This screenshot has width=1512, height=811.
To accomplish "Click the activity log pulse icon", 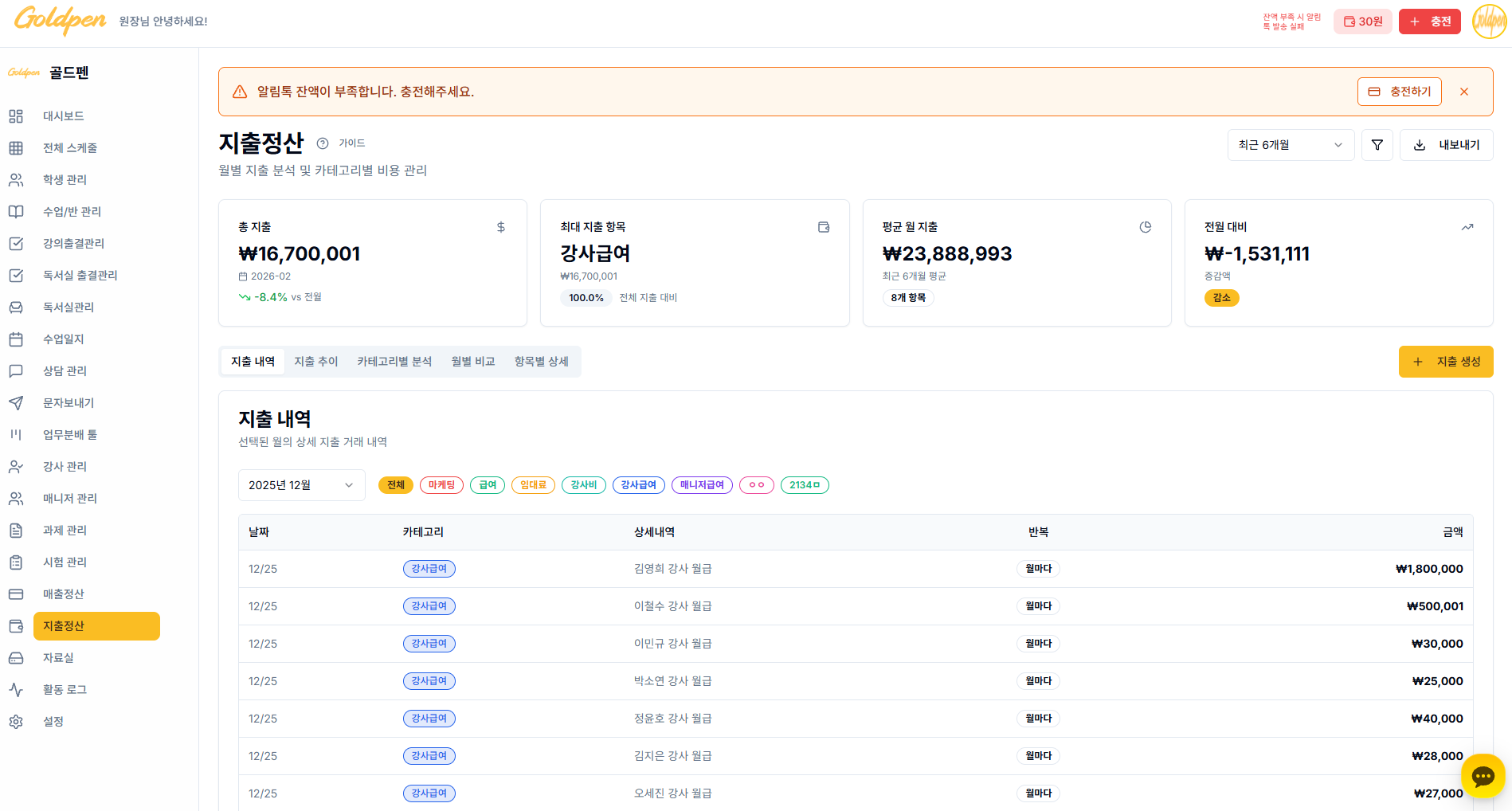I will point(16,690).
